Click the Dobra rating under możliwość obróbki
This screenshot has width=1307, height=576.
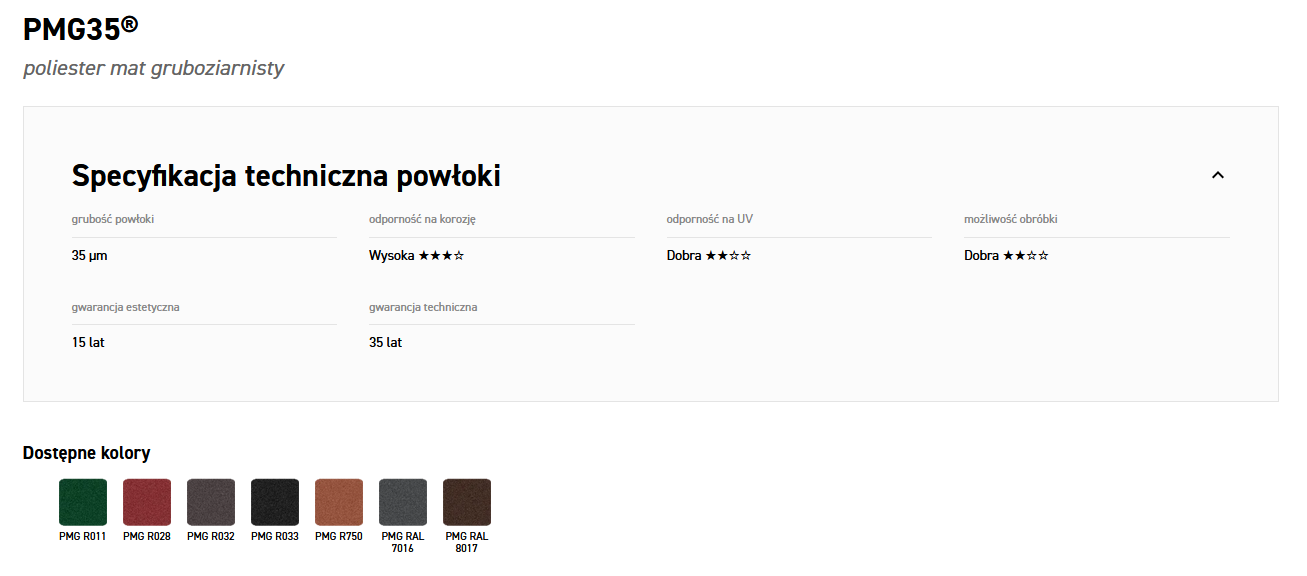click(1006, 256)
